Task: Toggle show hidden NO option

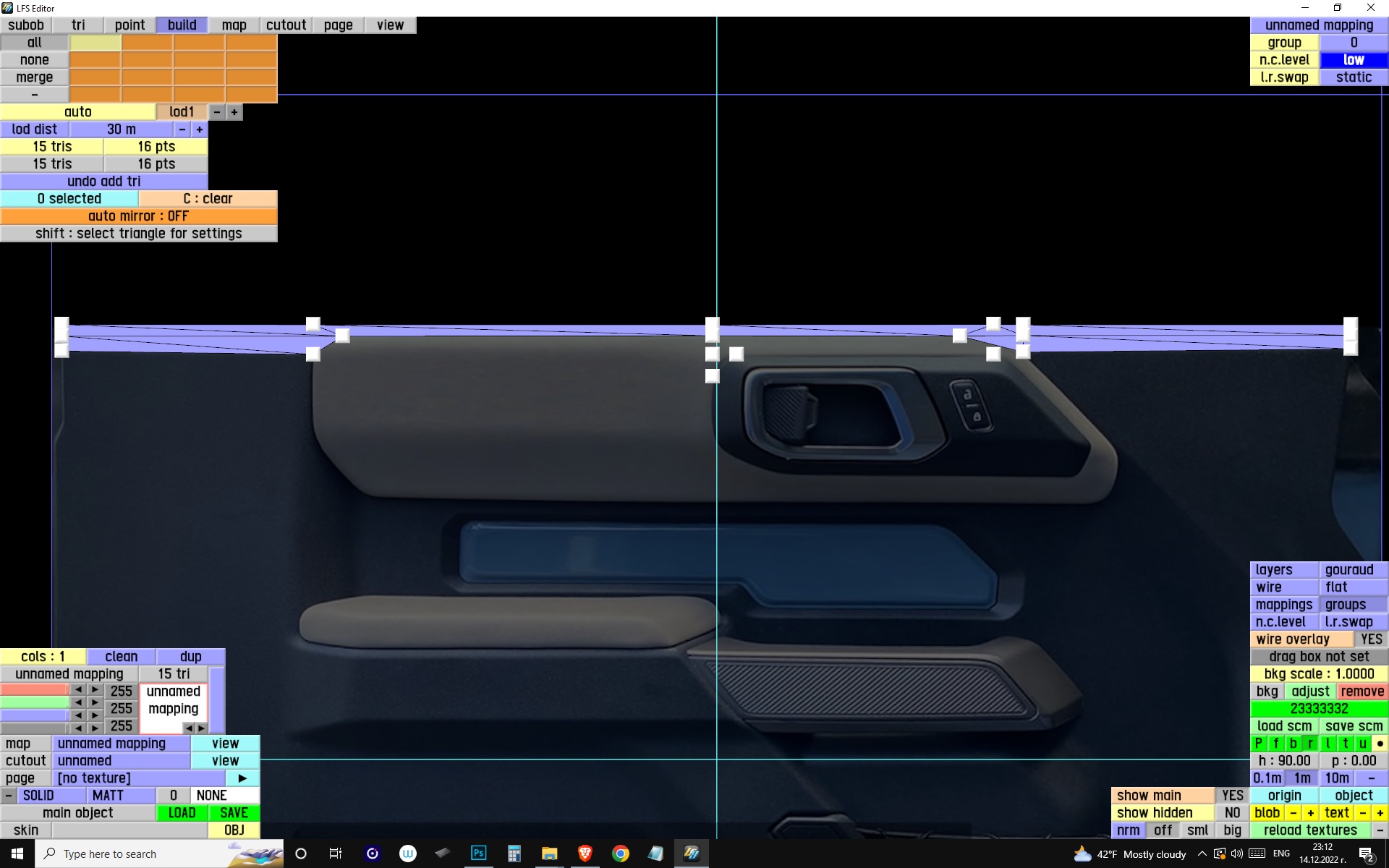Action: coord(1232,813)
